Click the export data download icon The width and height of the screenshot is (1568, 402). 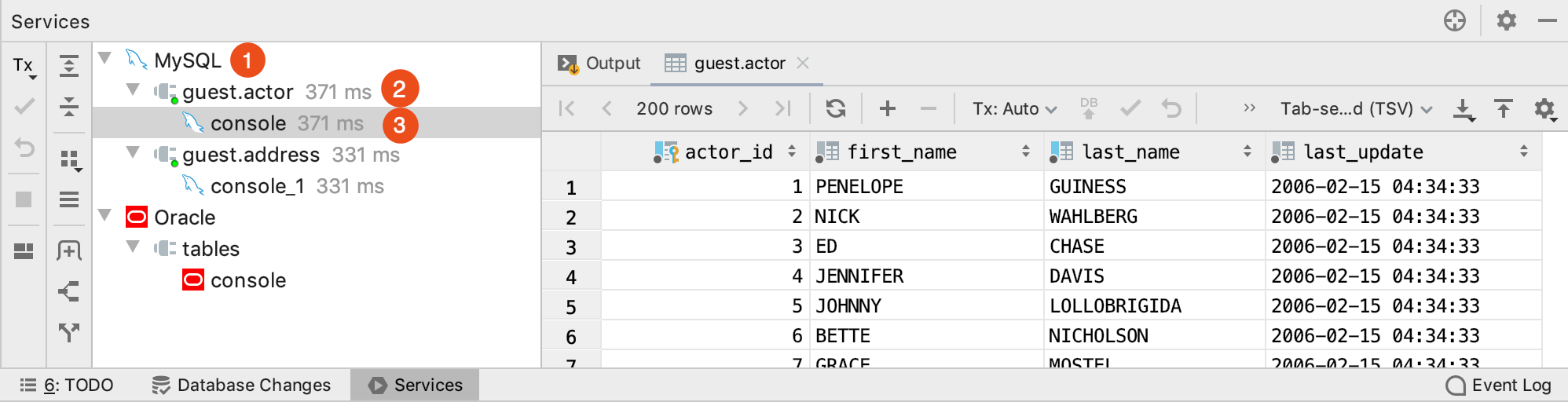pyautogui.click(x=1464, y=109)
